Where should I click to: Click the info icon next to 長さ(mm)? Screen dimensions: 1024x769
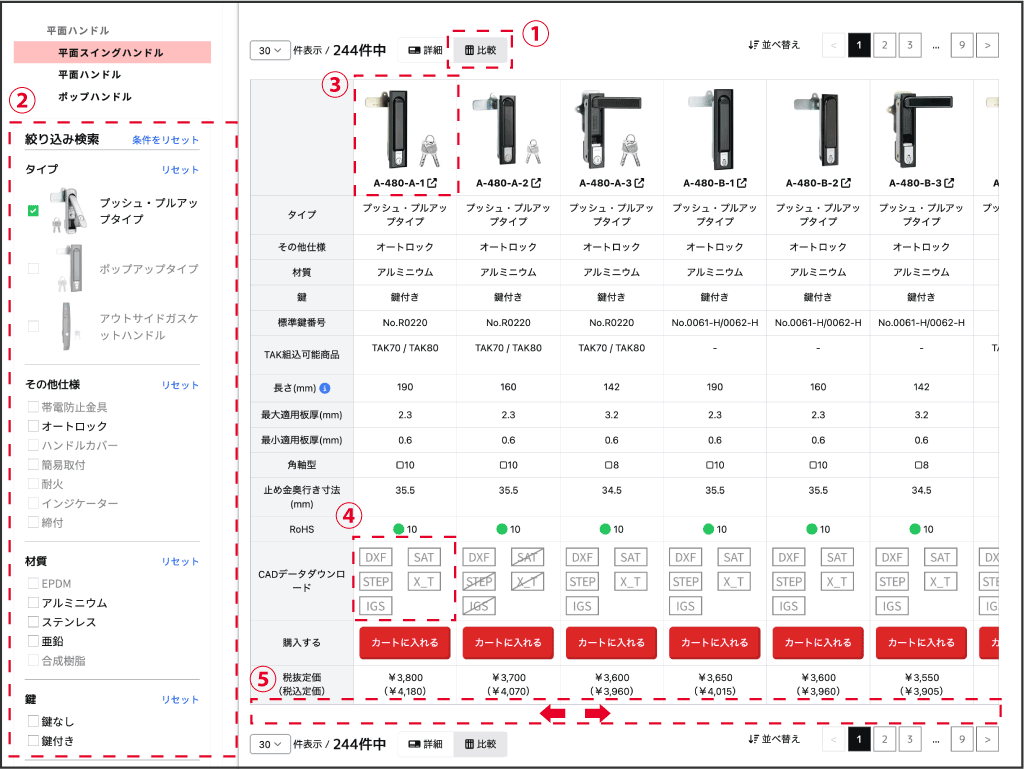coord(325,388)
